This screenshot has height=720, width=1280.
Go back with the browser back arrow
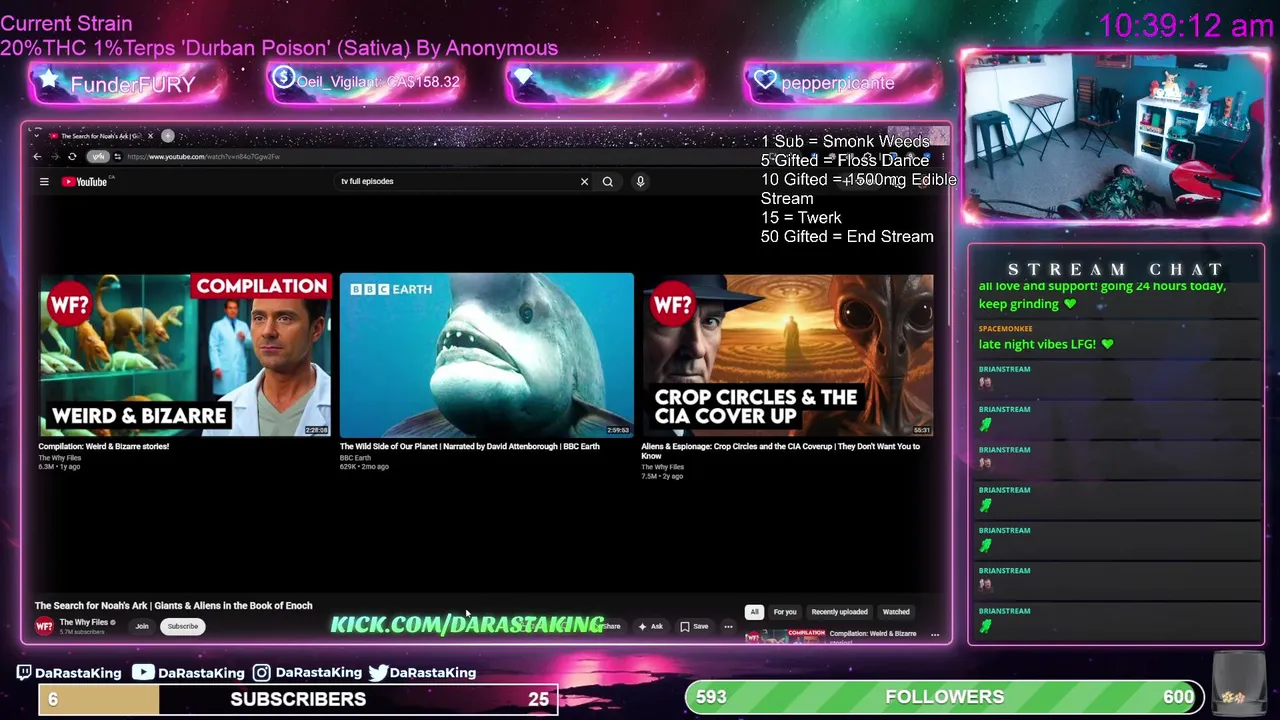[38, 157]
